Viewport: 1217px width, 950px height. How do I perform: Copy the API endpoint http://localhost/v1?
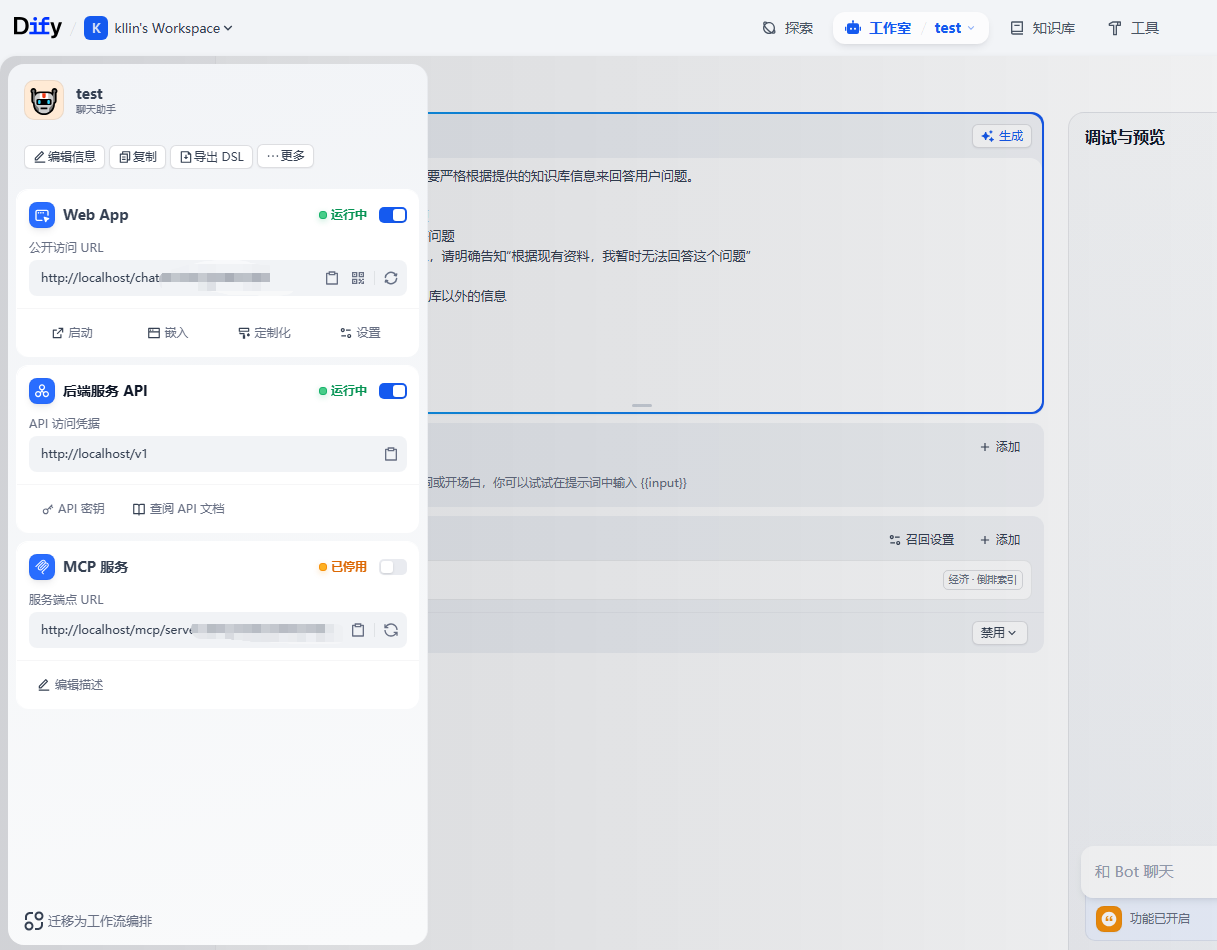coord(391,454)
